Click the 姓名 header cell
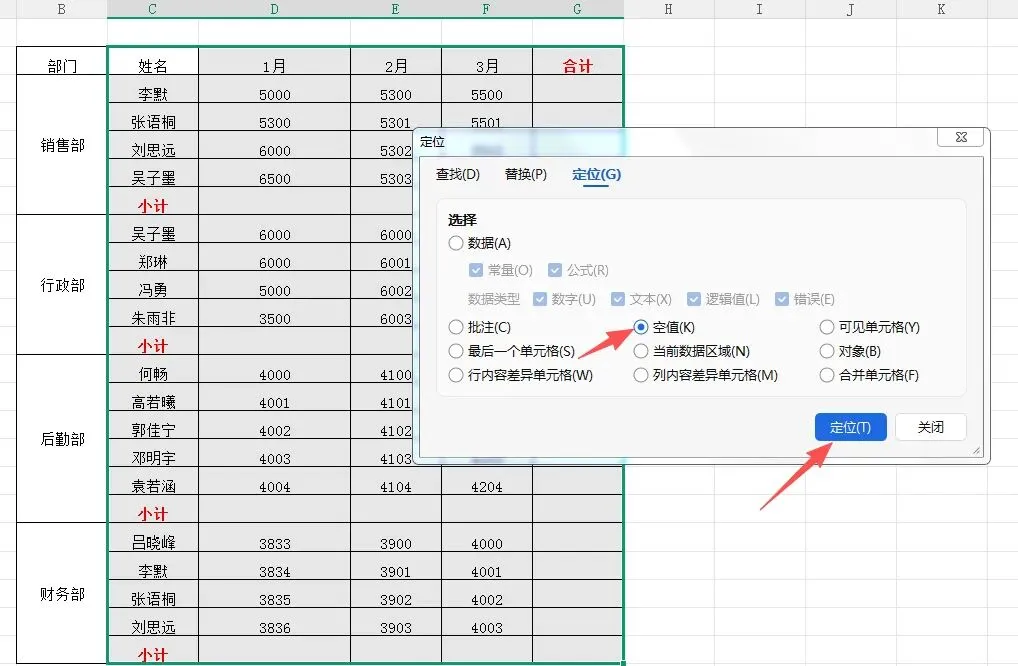Viewport: 1018px width, 666px height. tap(153, 61)
